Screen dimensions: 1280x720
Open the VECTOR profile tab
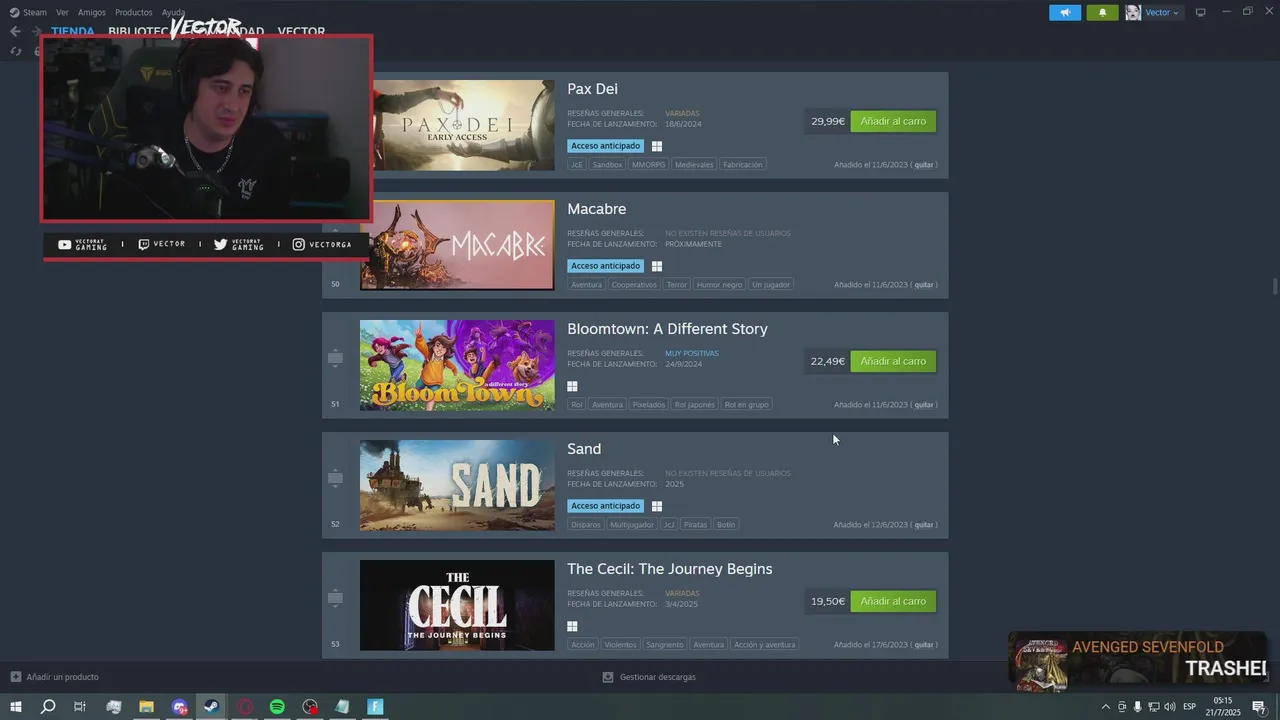[x=301, y=31]
